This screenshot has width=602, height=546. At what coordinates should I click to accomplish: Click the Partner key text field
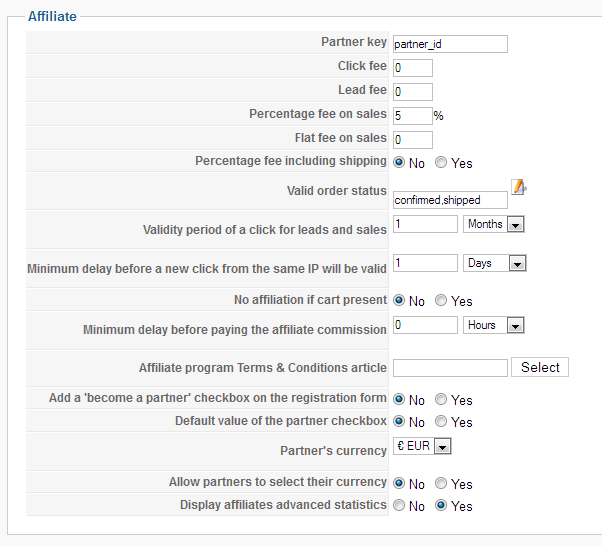pyautogui.click(x=450, y=44)
